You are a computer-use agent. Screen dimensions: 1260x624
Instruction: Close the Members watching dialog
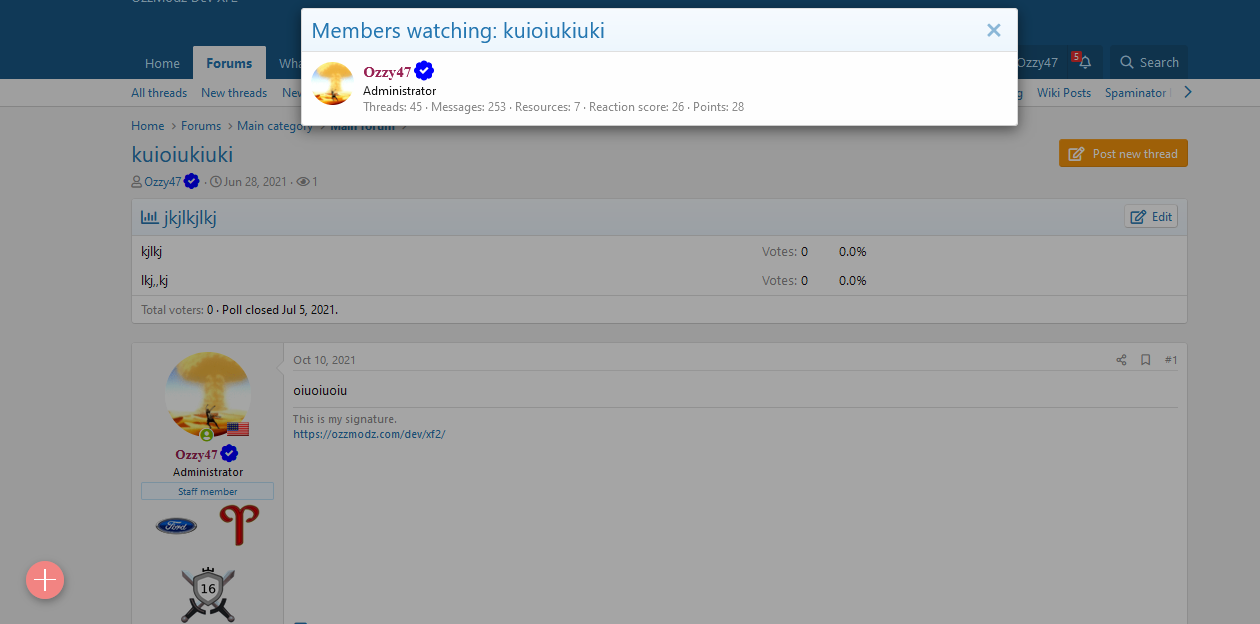[x=993, y=31]
